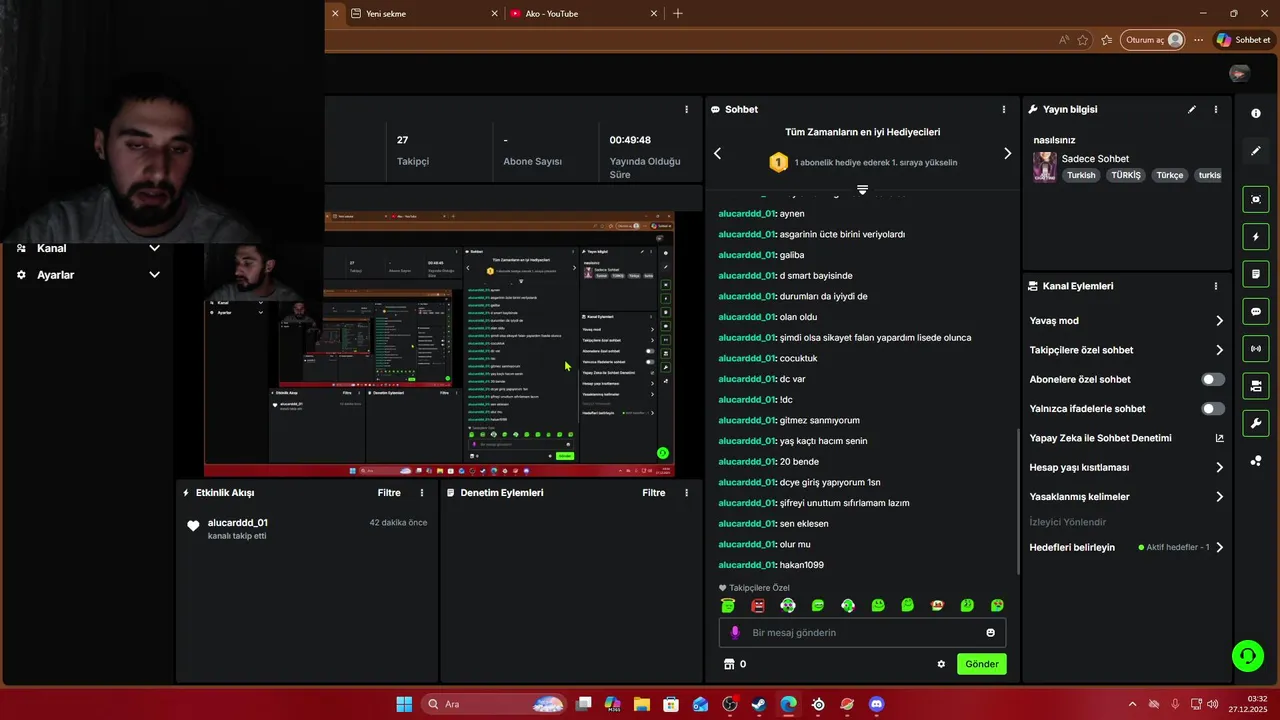Click the wrench icon in right sidebar
1280x720 pixels.
tap(1256, 423)
